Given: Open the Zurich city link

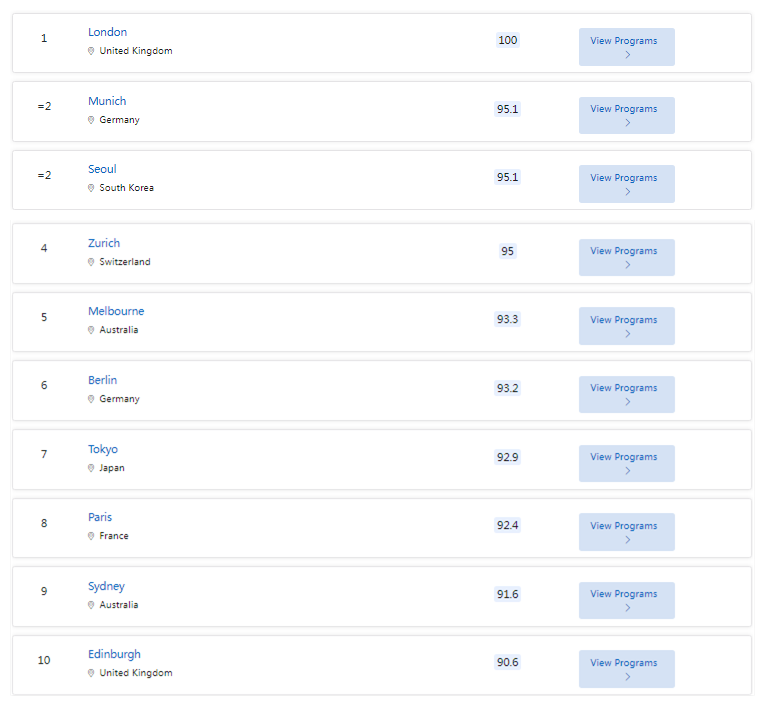Looking at the screenshot, I should (104, 243).
